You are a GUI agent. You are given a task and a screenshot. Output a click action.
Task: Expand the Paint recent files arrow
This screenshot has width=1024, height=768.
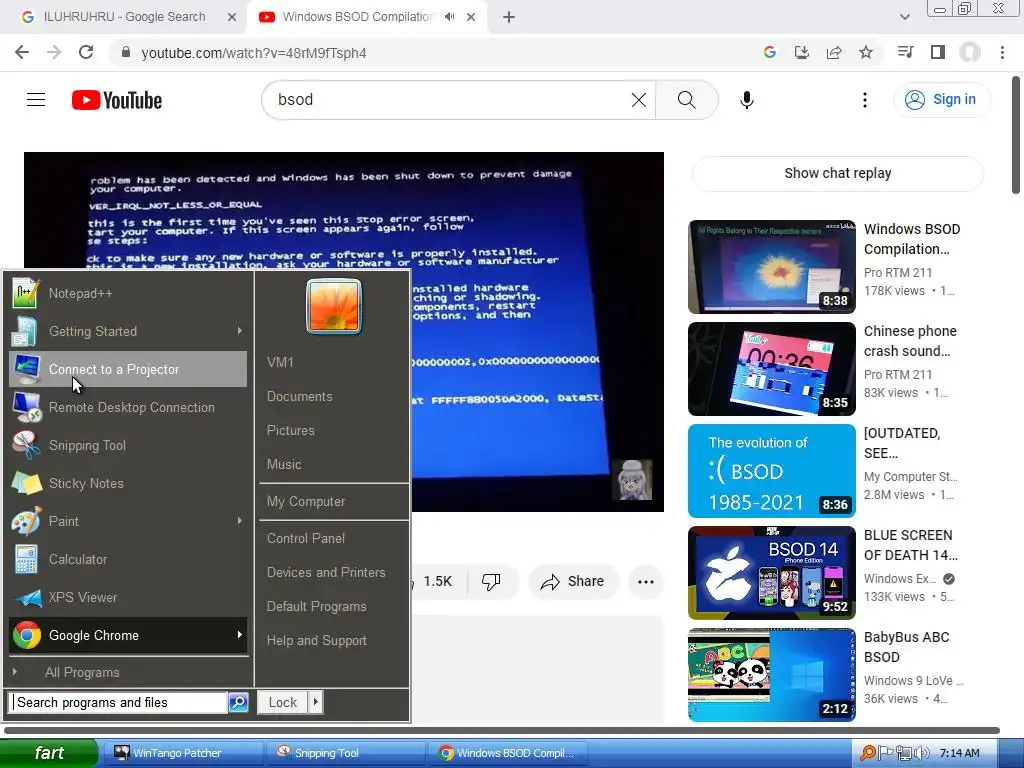point(240,521)
